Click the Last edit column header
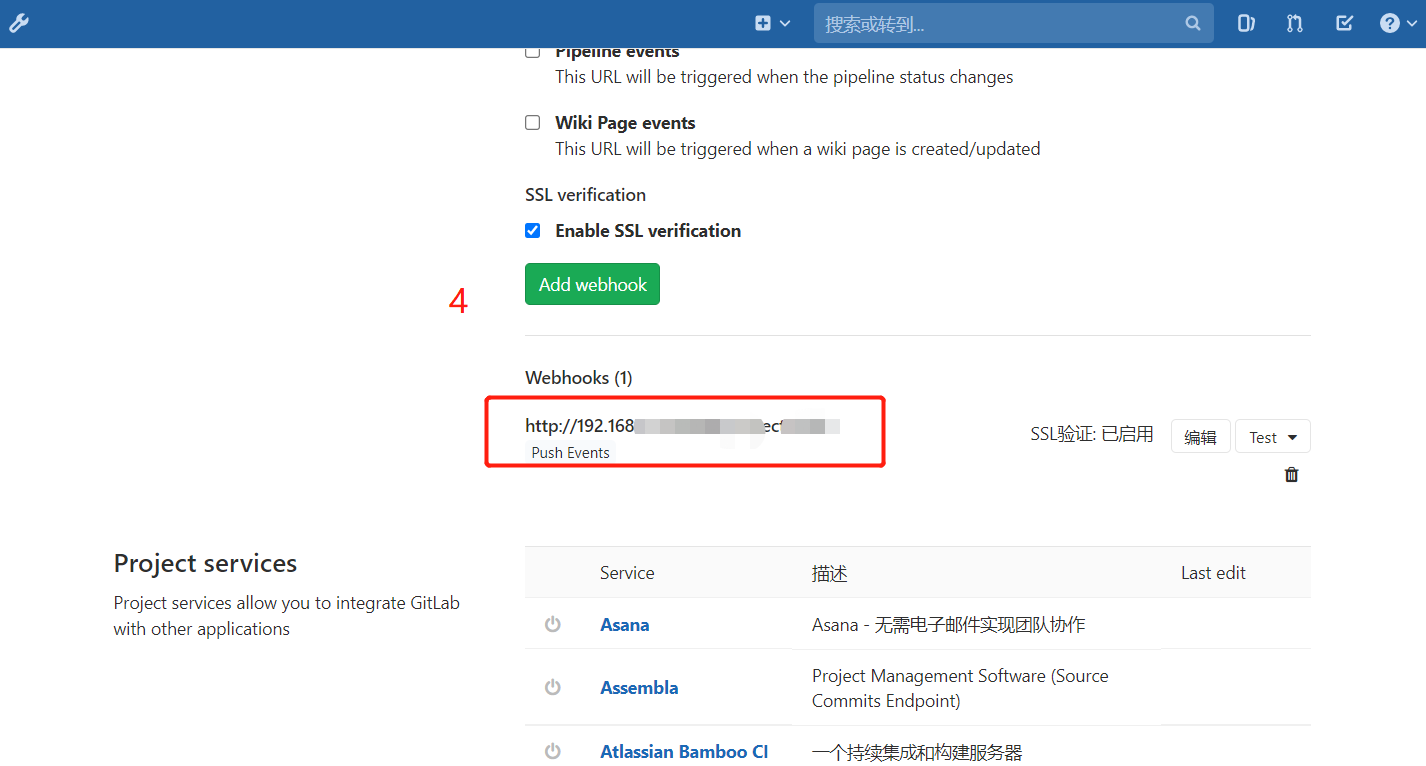This screenshot has width=1426, height=766. (x=1213, y=573)
